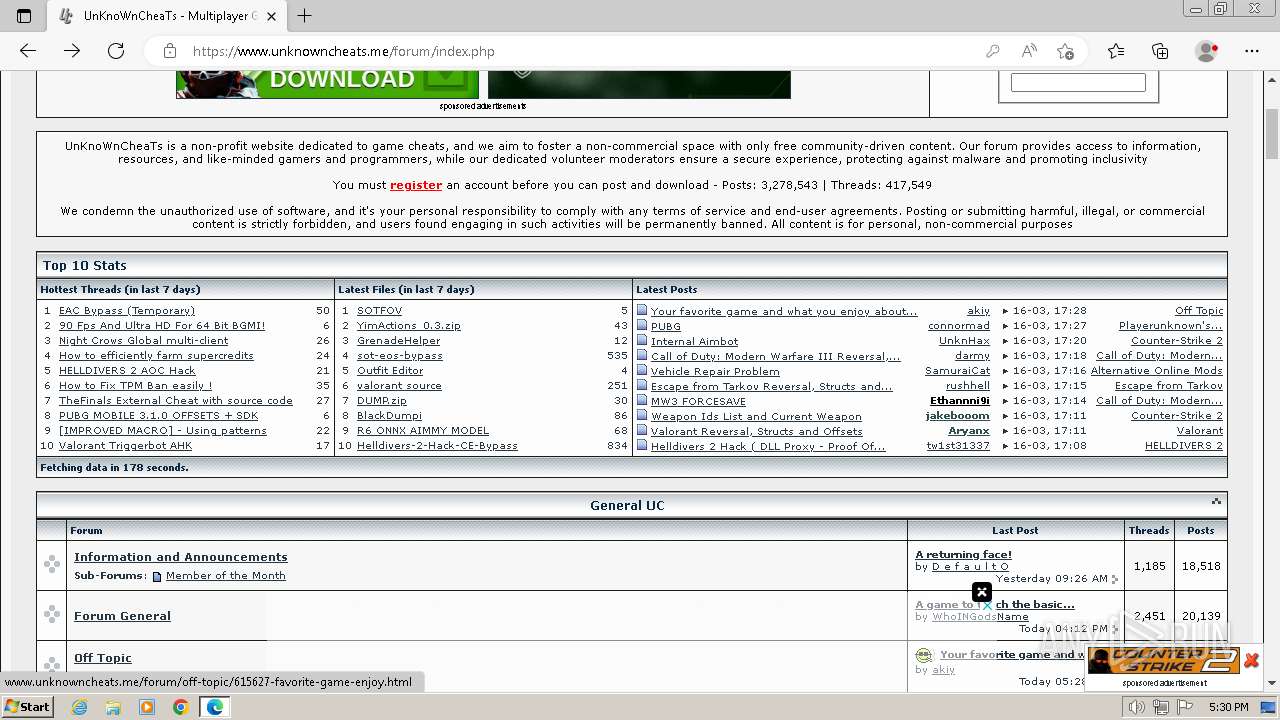
Task: Open Chrome from the taskbar
Action: tap(180, 707)
